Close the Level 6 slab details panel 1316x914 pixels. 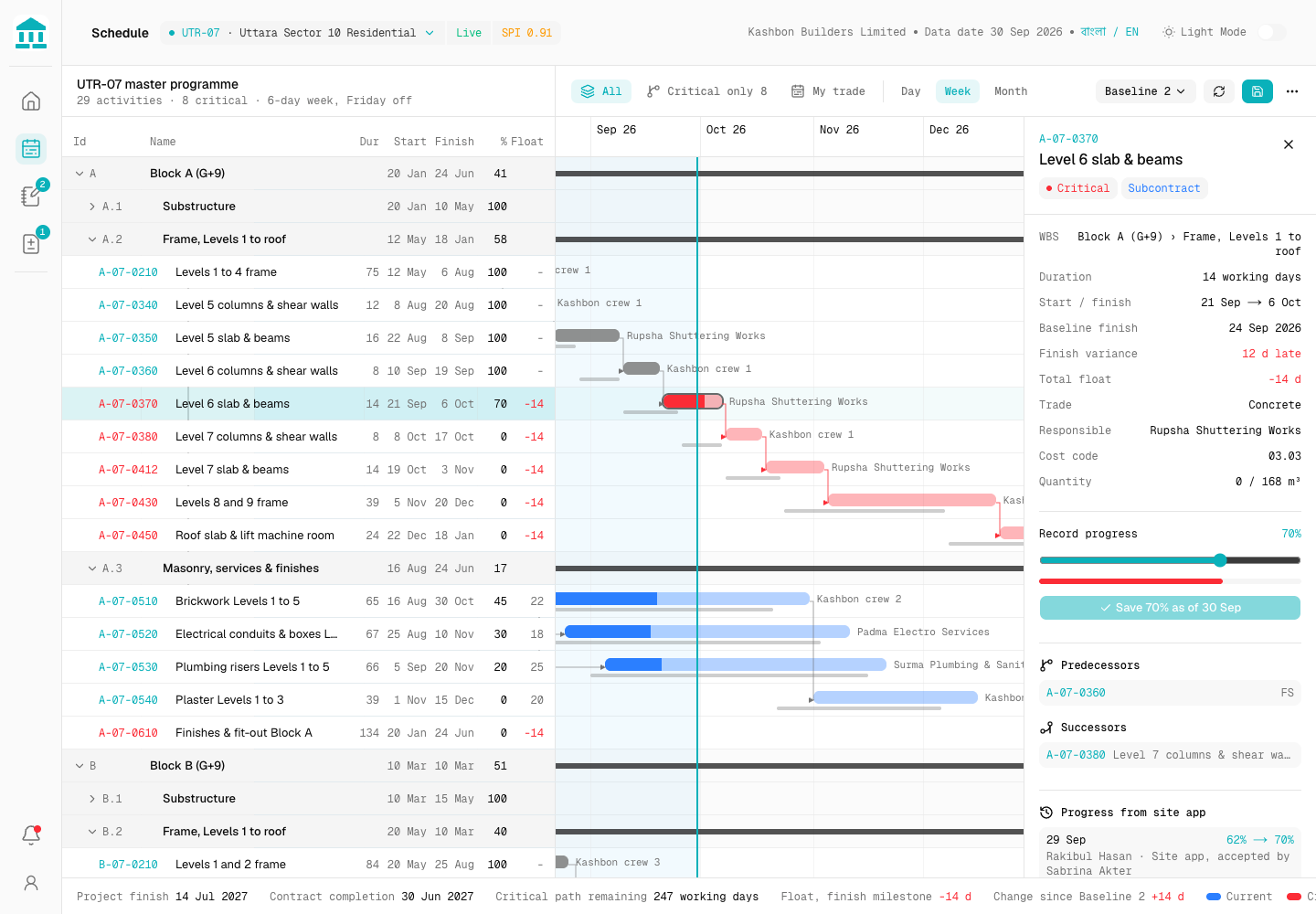(x=1289, y=144)
